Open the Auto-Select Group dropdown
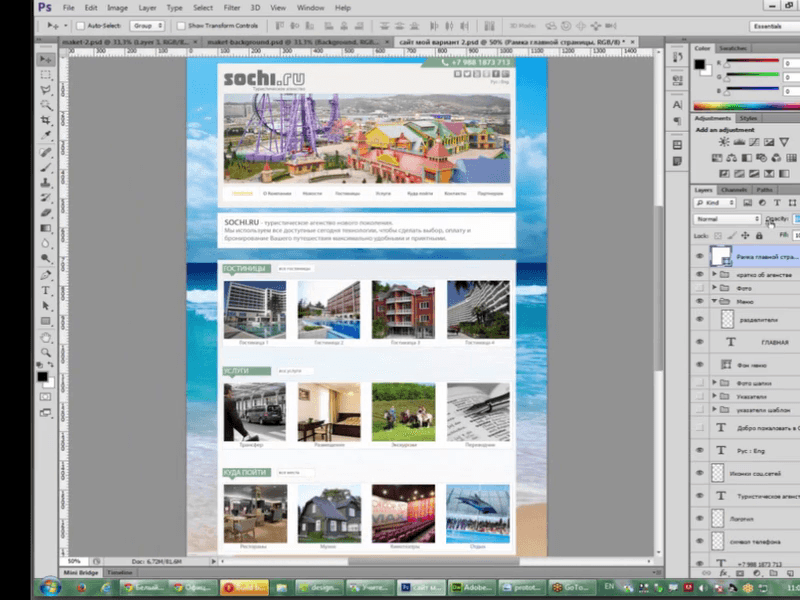This screenshot has width=800, height=600. click(147, 26)
